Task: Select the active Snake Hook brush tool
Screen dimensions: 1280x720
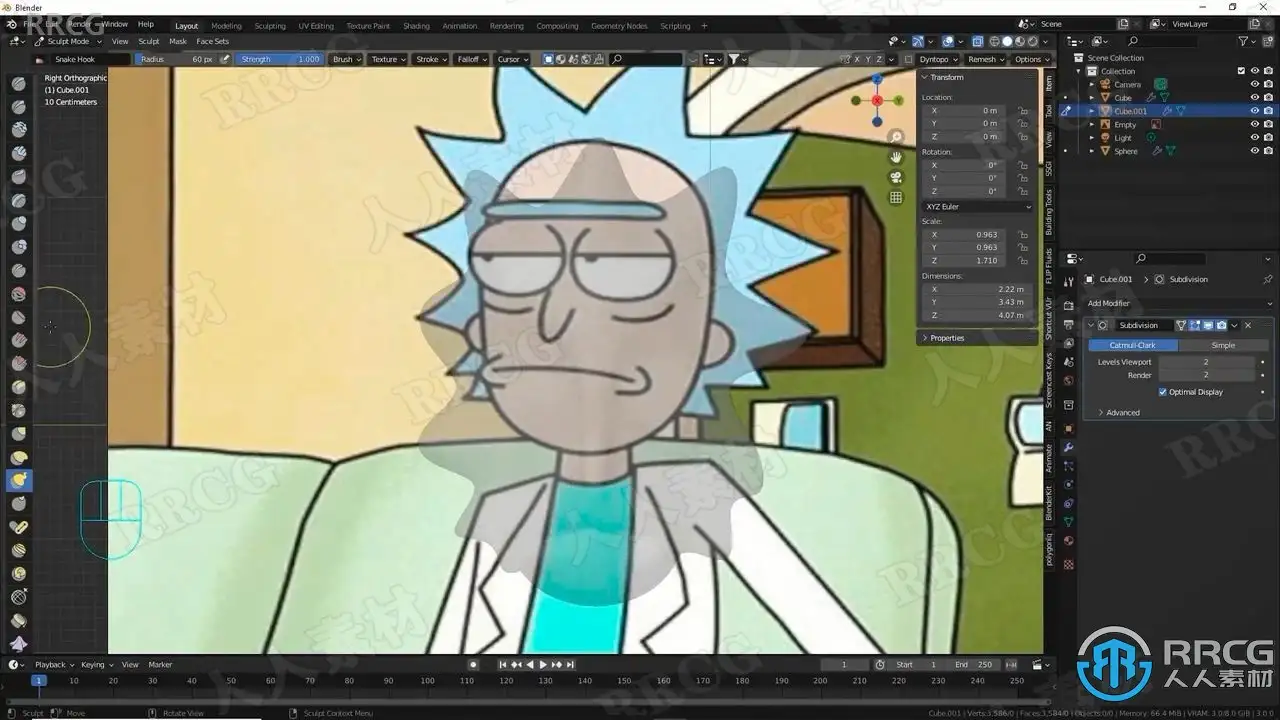Action: coord(19,480)
